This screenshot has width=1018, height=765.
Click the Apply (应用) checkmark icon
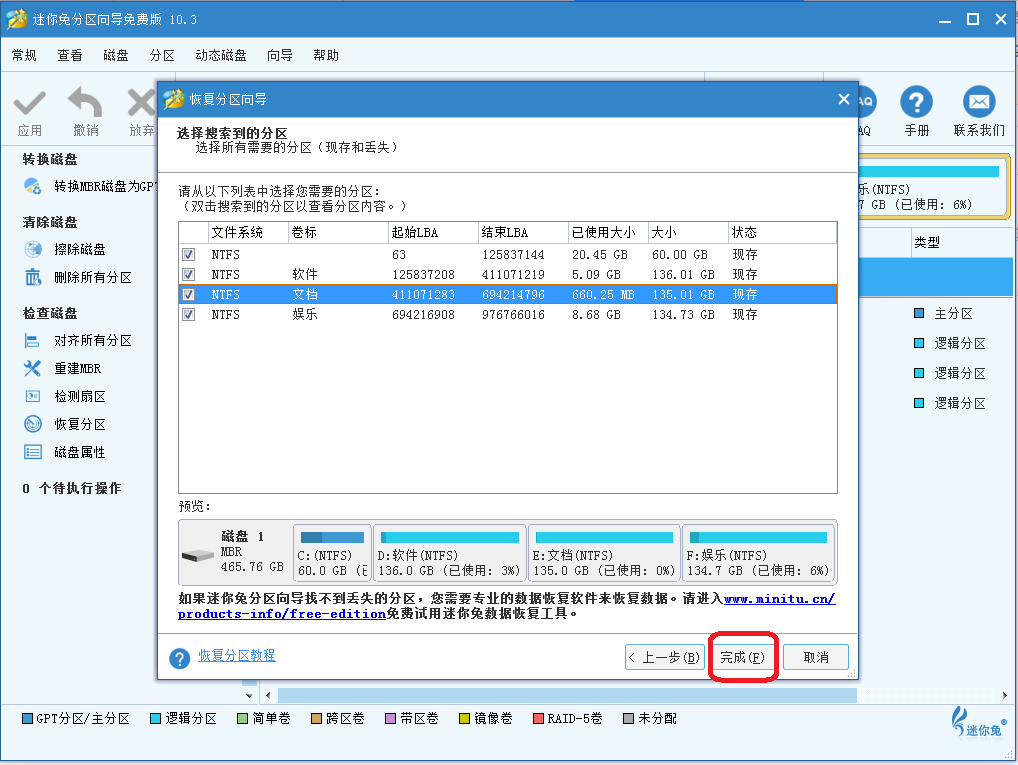30,103
